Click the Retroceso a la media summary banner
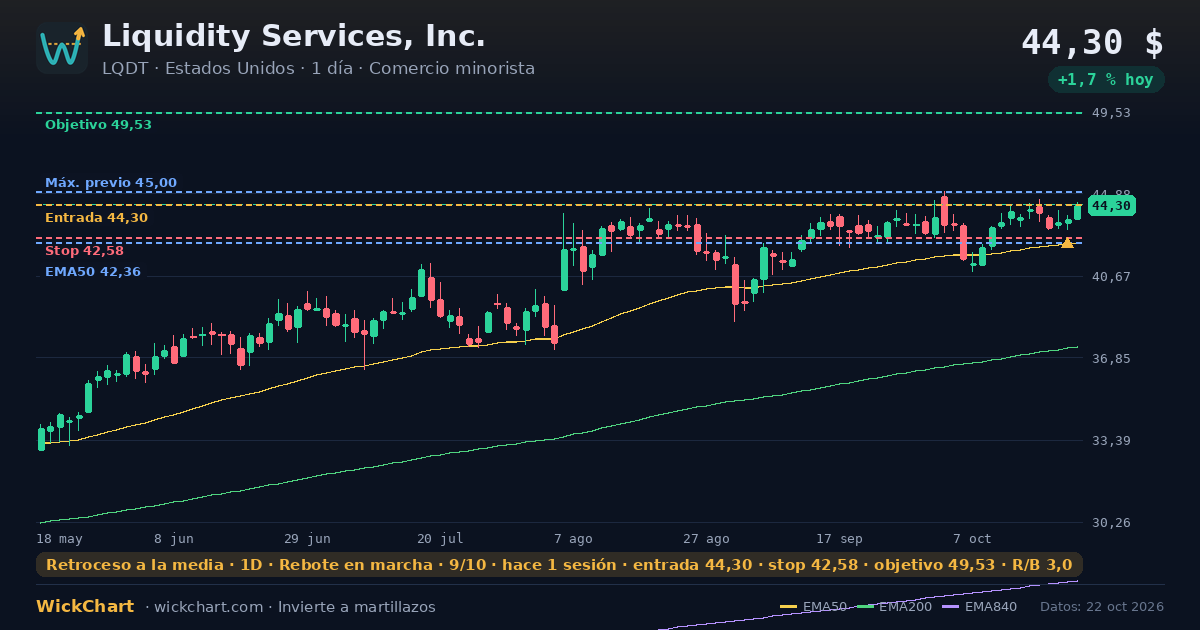Image resolution: width=1200 pixels, height=630 pixels. pyautogui.click(x=559, y=565)
